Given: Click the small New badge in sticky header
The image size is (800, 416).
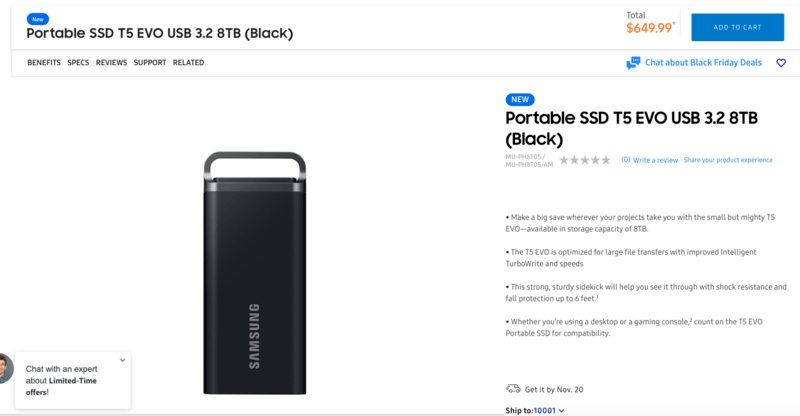Looking at the screenshot, I should point(38,19).
